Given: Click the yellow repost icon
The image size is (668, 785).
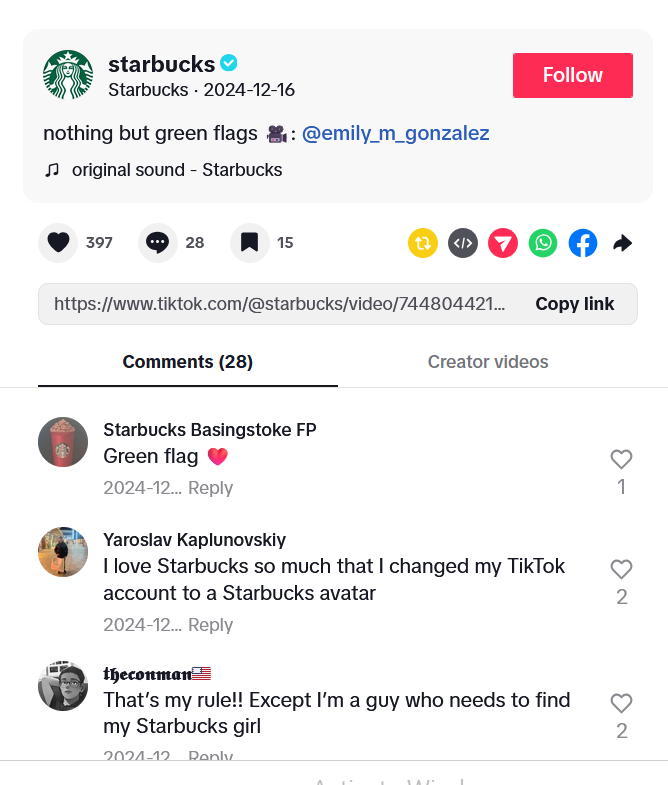Looking at the screenshot, I should pos(422,243).
